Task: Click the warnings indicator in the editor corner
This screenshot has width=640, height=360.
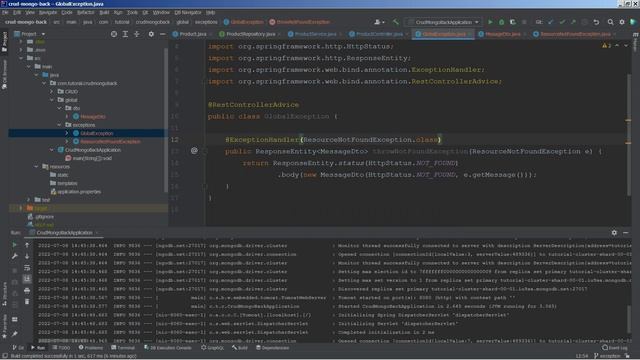Action: pyautogui.click(x=607, y=46)
